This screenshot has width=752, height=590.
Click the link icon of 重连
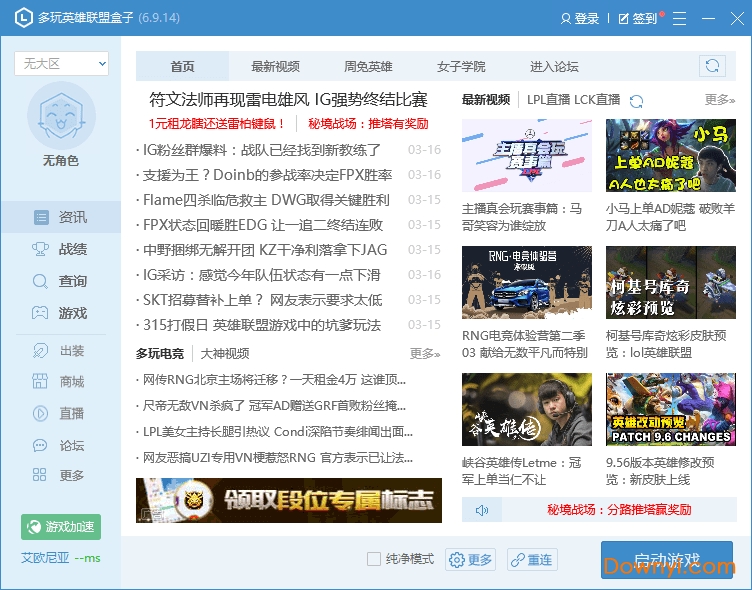(517, 560)
